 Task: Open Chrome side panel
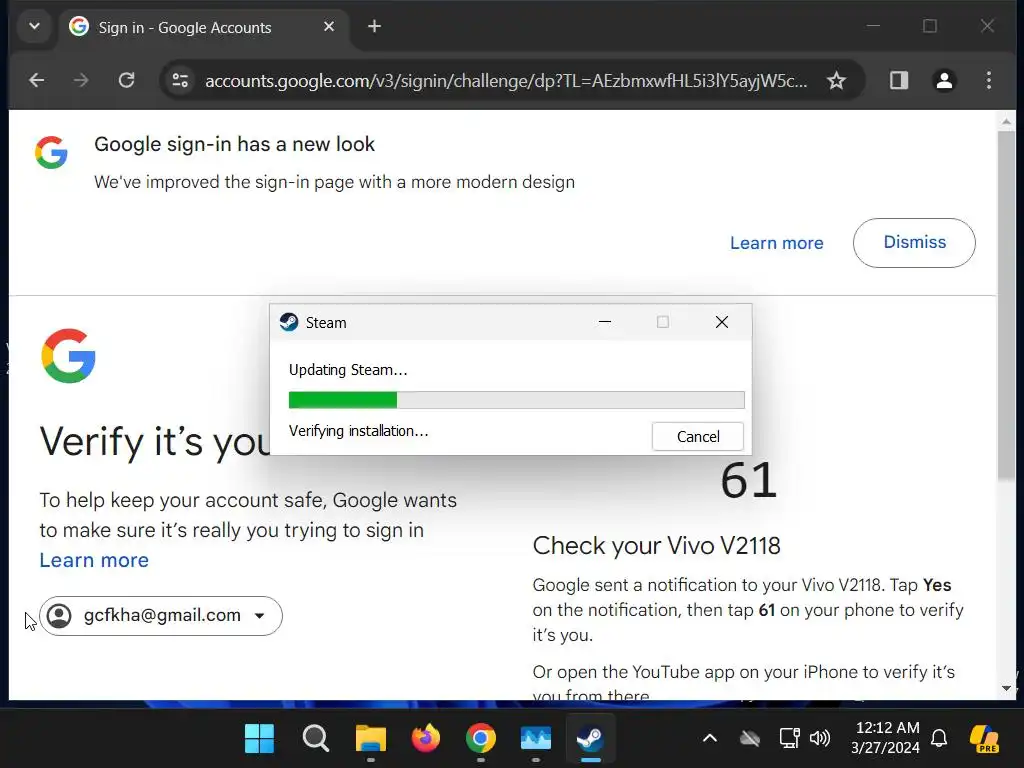899,80
